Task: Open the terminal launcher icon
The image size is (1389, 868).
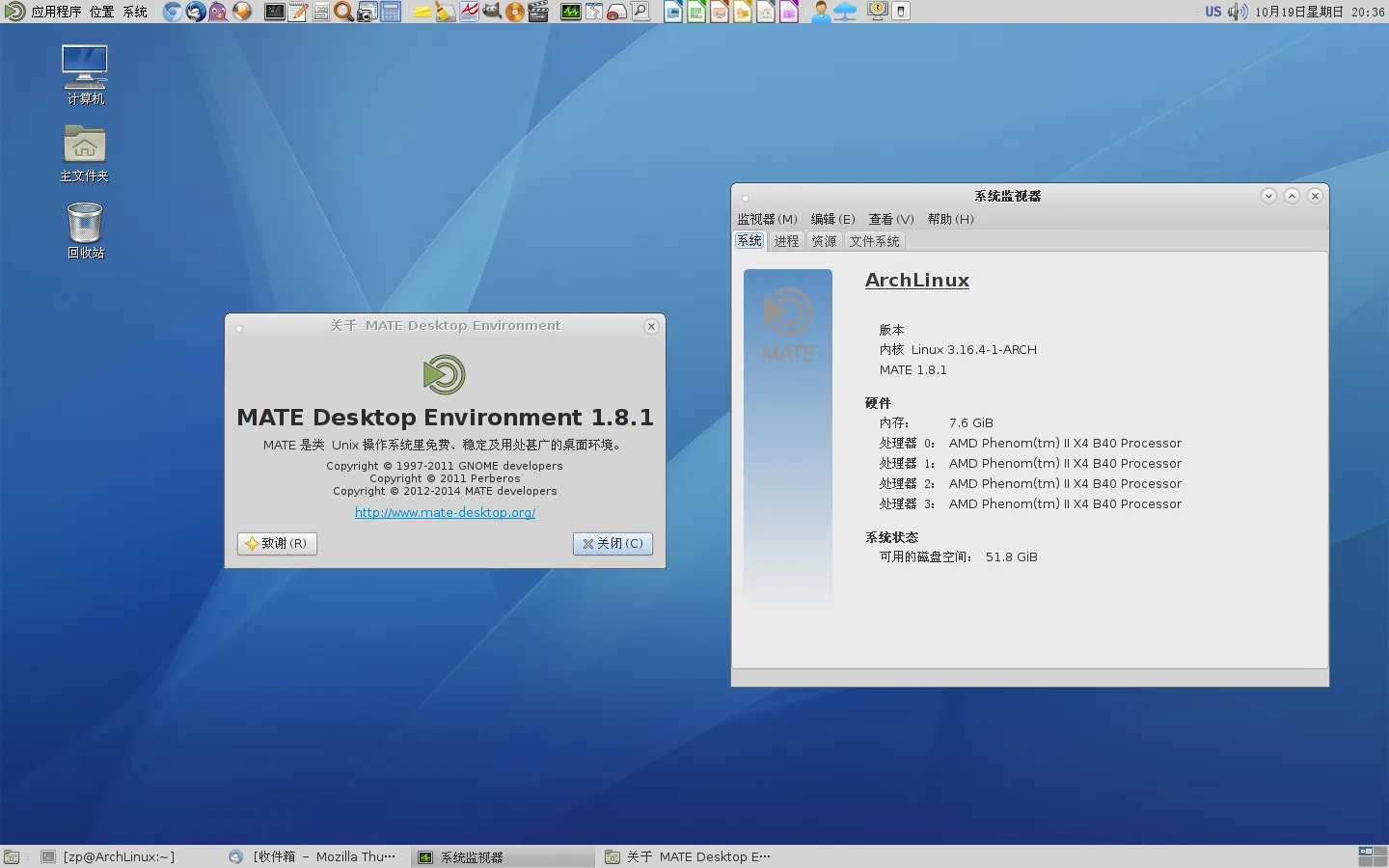Action: 275,12
